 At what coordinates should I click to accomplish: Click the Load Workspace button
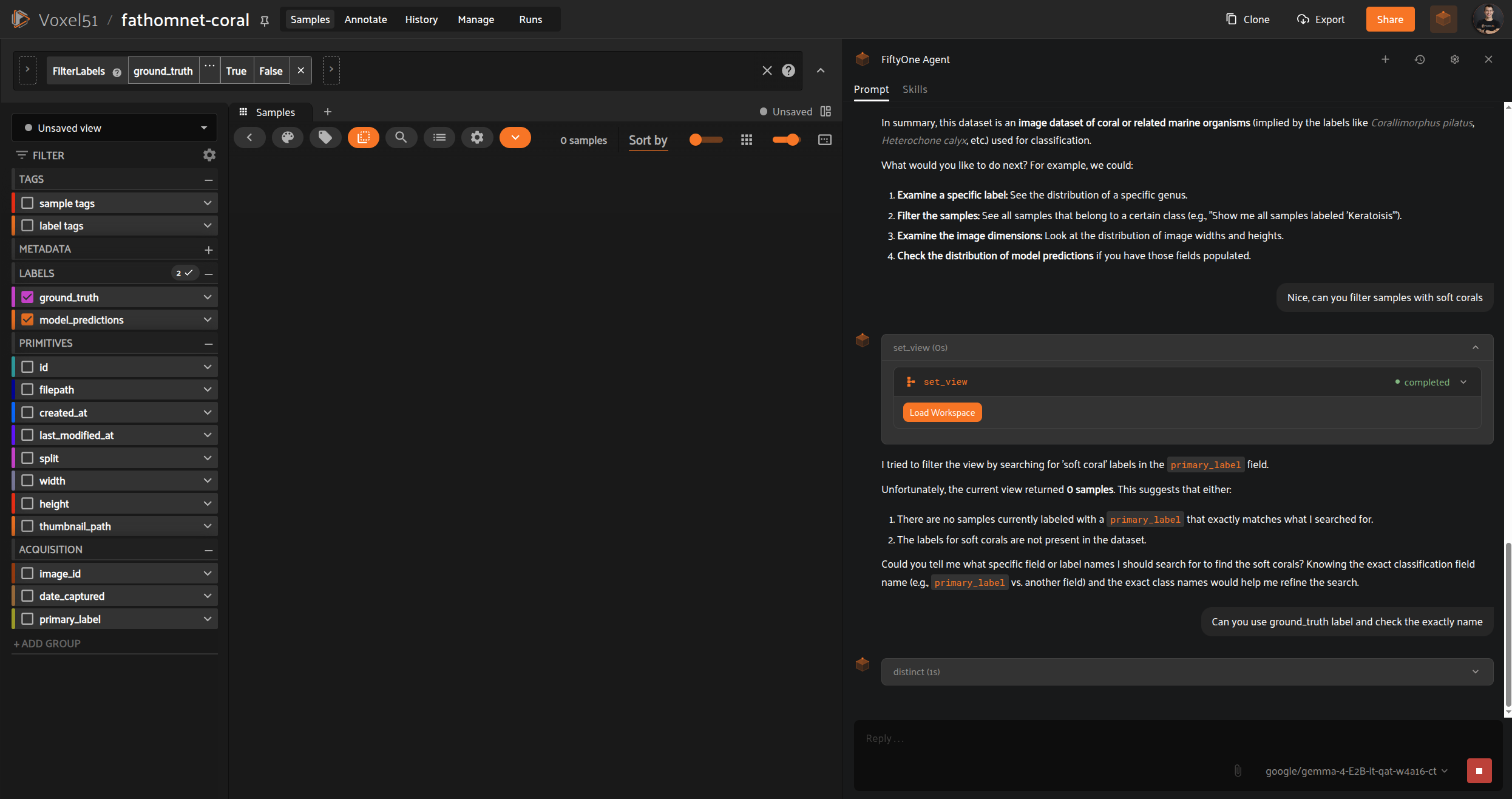942,413
